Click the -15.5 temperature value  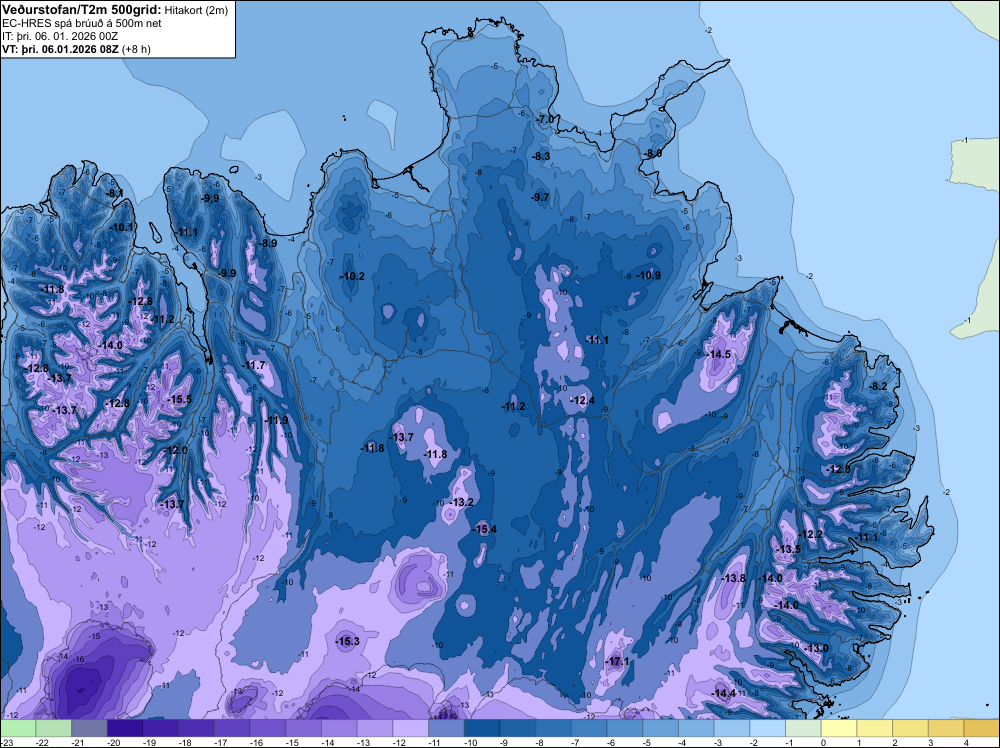pos(180,399)
